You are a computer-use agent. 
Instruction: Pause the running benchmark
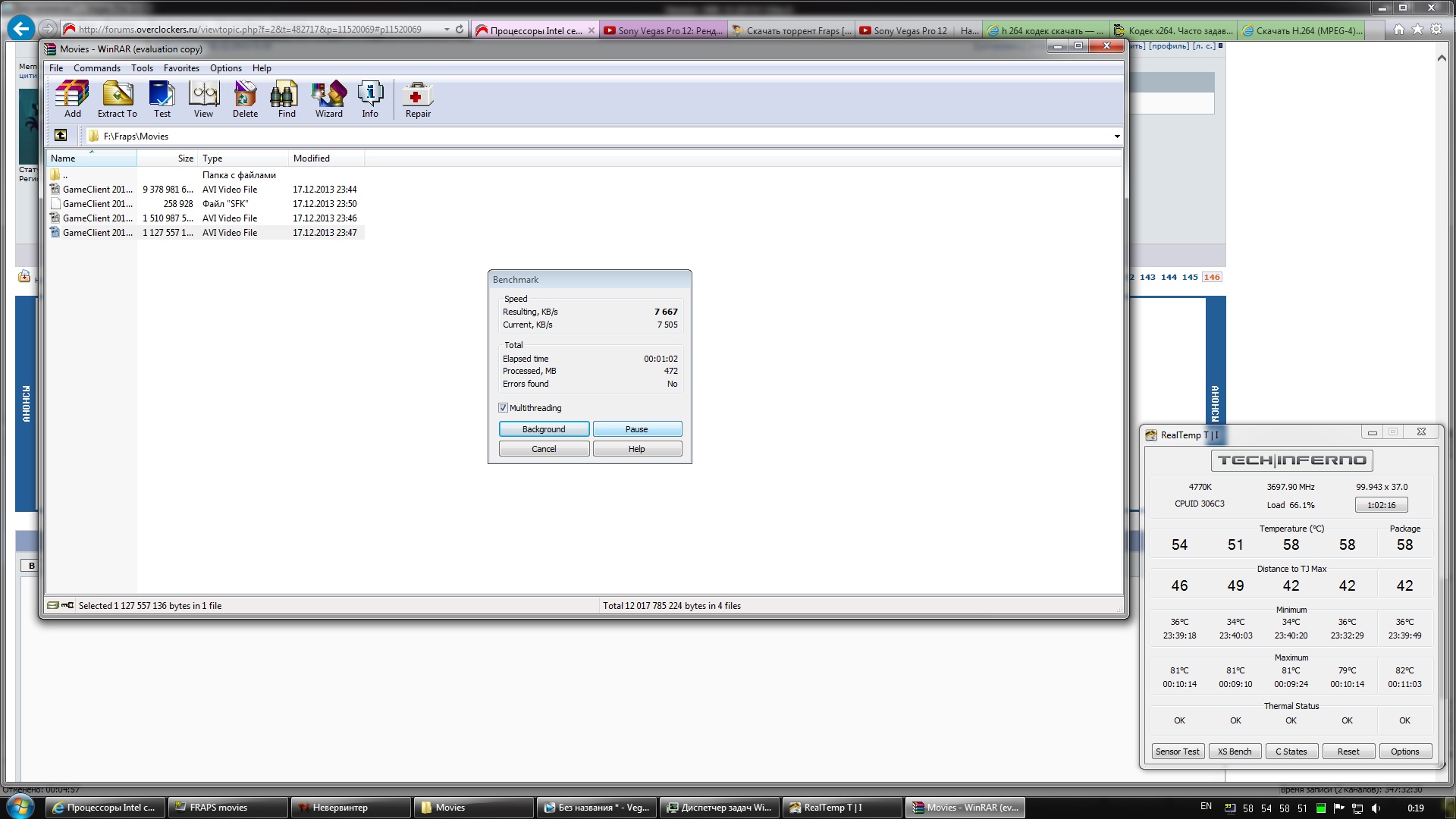636,429
